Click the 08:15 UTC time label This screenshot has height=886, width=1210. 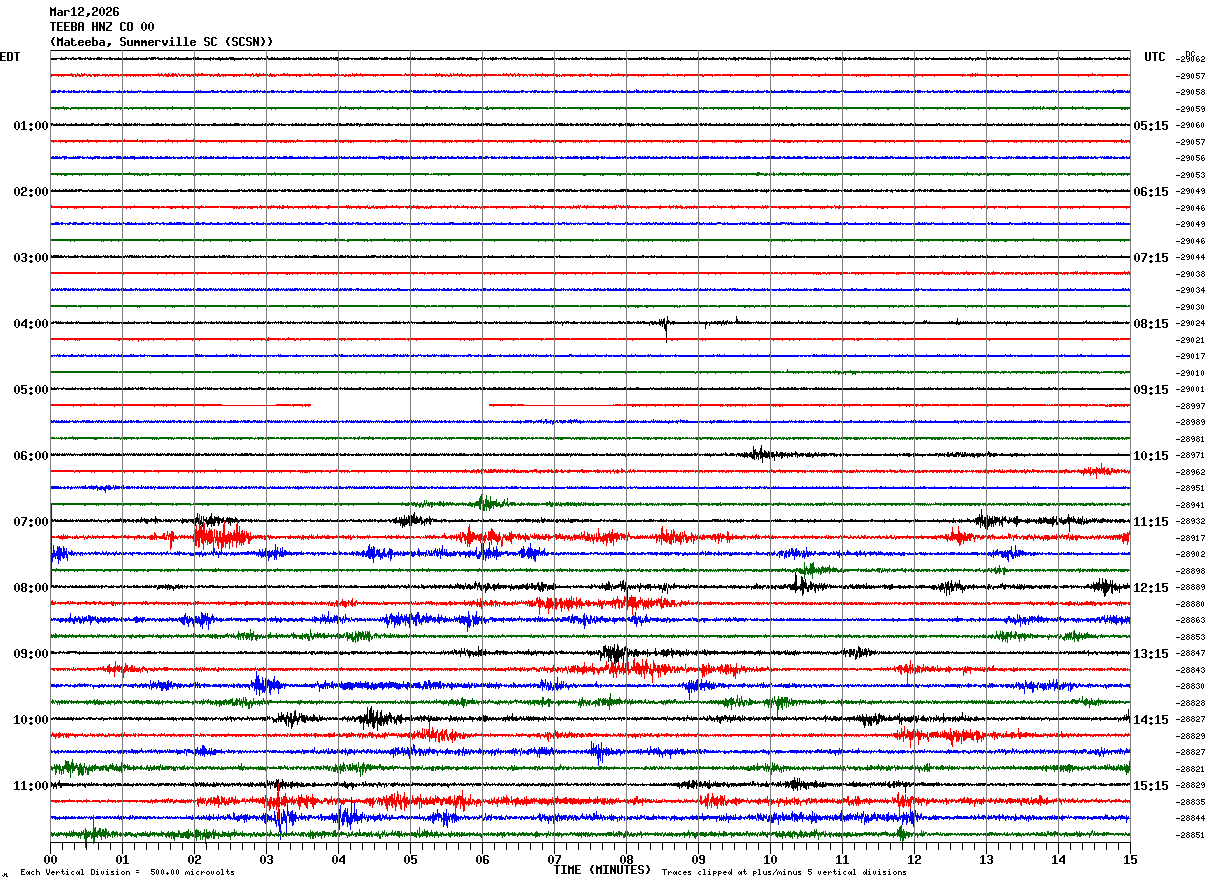[x=1151, y=324]
